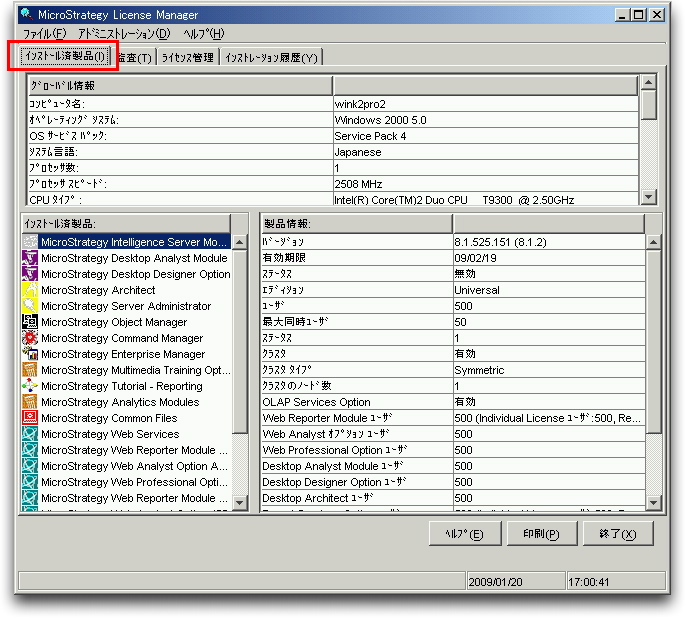Click the wink2pro2 computer name value
The image size is (685, 618).
pyautogui.click(x=360, y=104)
